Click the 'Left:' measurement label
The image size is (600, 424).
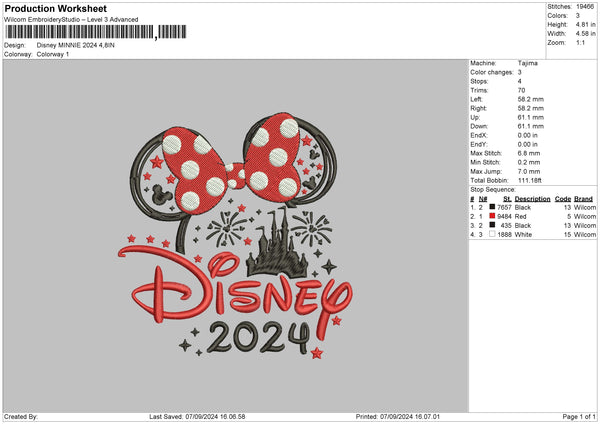coord(477,99)
